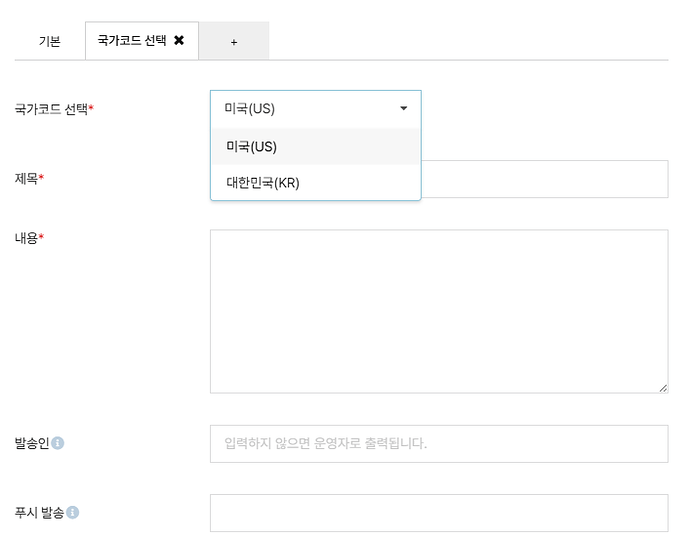Screen dimensions: 690x538
Task: Click the 발송인 label text
Action: pos(32,443)
